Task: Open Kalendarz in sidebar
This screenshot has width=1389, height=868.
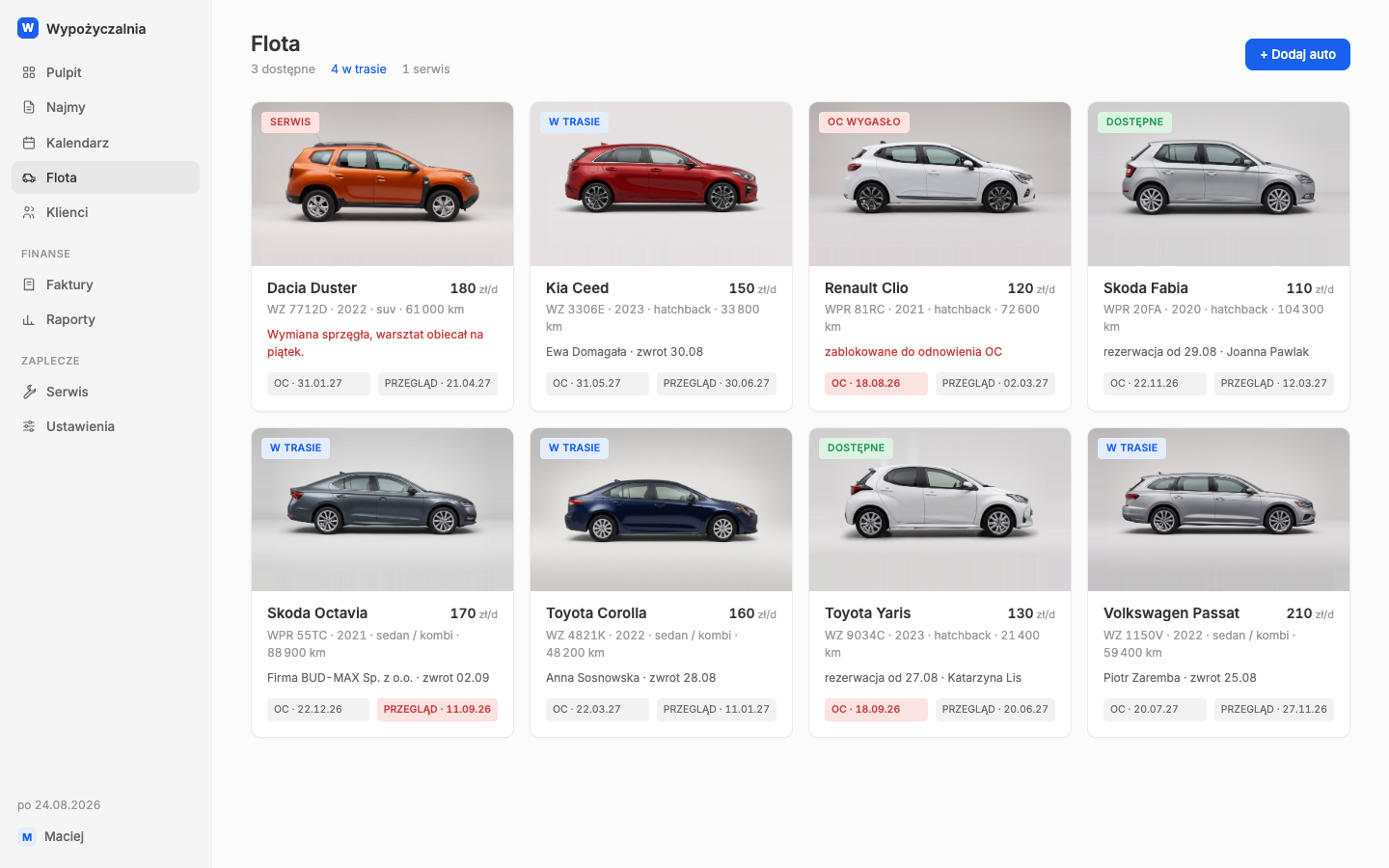Action: 105,143
